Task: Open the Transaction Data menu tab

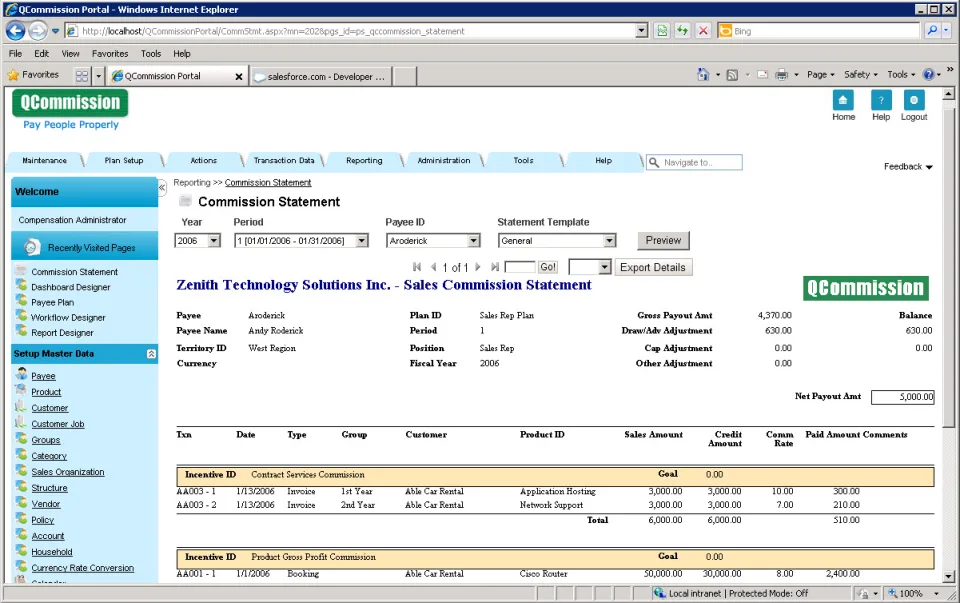Action: (284, 160)
